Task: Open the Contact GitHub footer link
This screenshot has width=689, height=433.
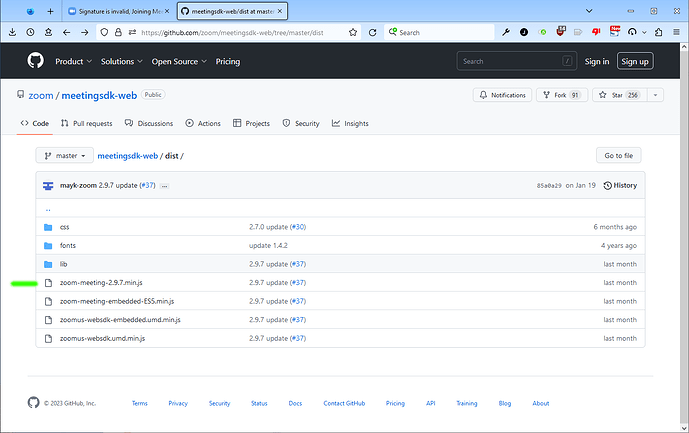Action: click(x=344, y=403)
